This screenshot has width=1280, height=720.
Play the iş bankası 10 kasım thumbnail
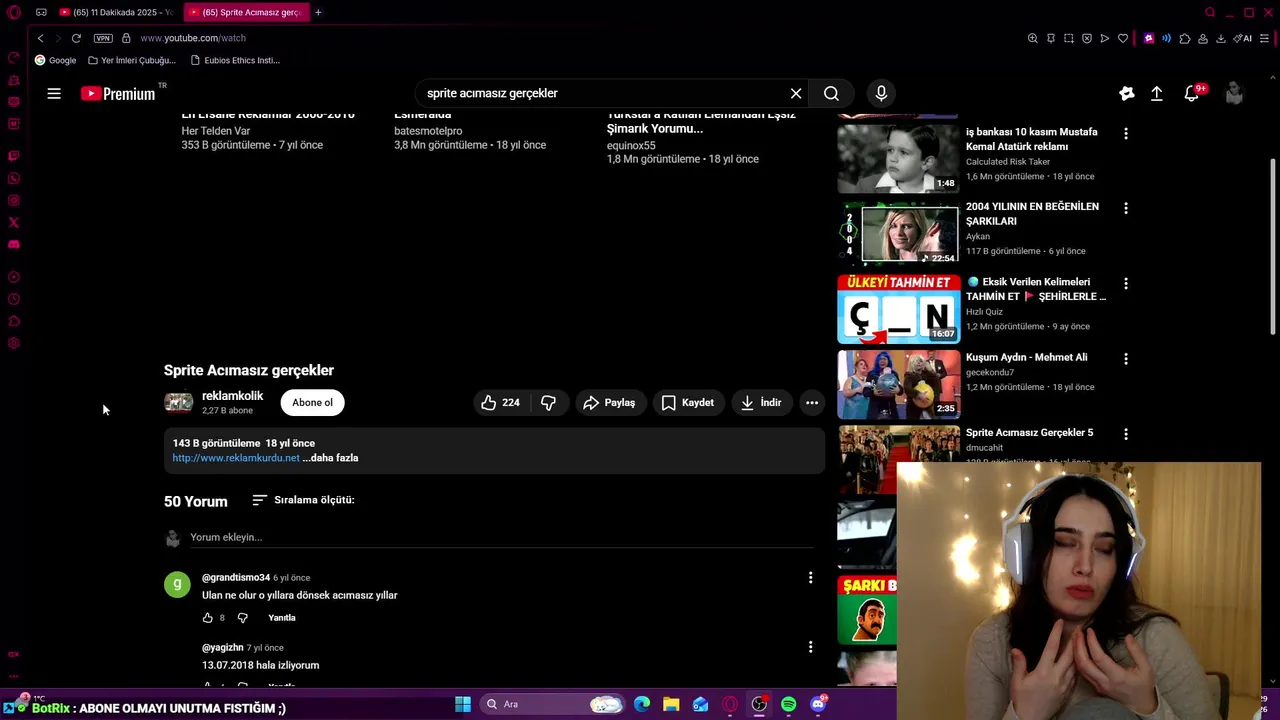pos(898,158)
